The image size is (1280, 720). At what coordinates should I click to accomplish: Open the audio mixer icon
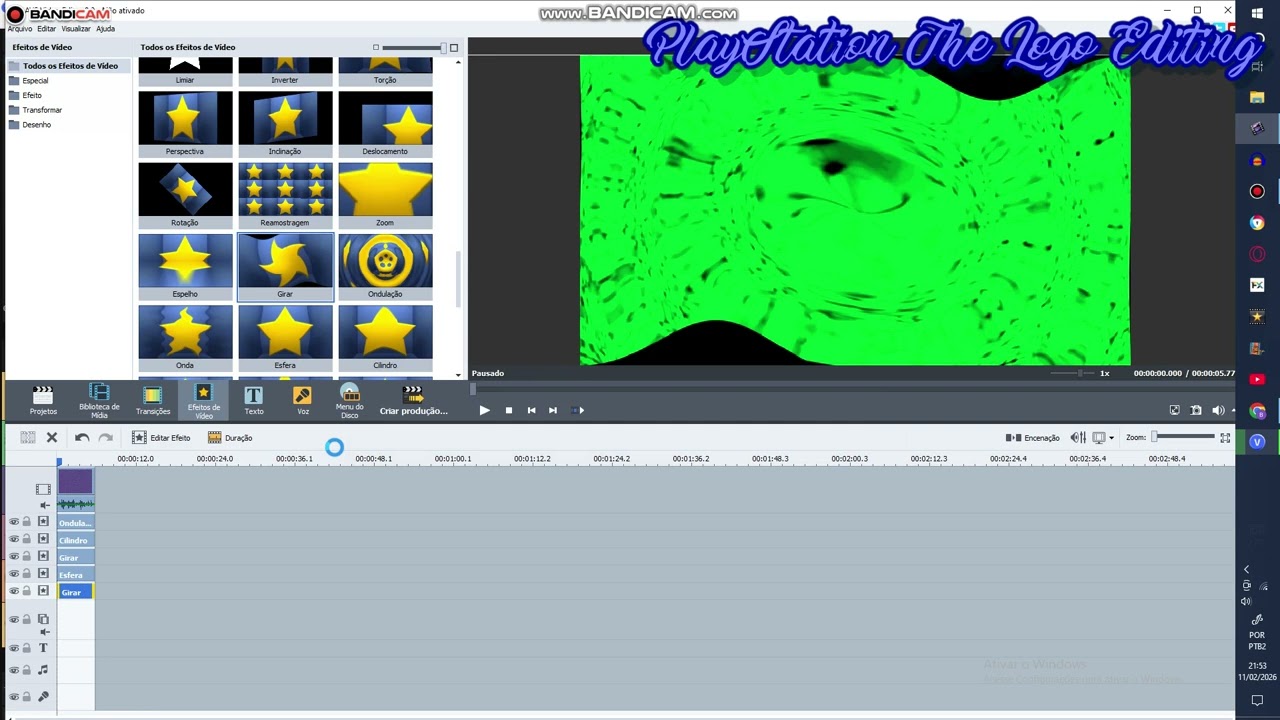coord(1078,438)
